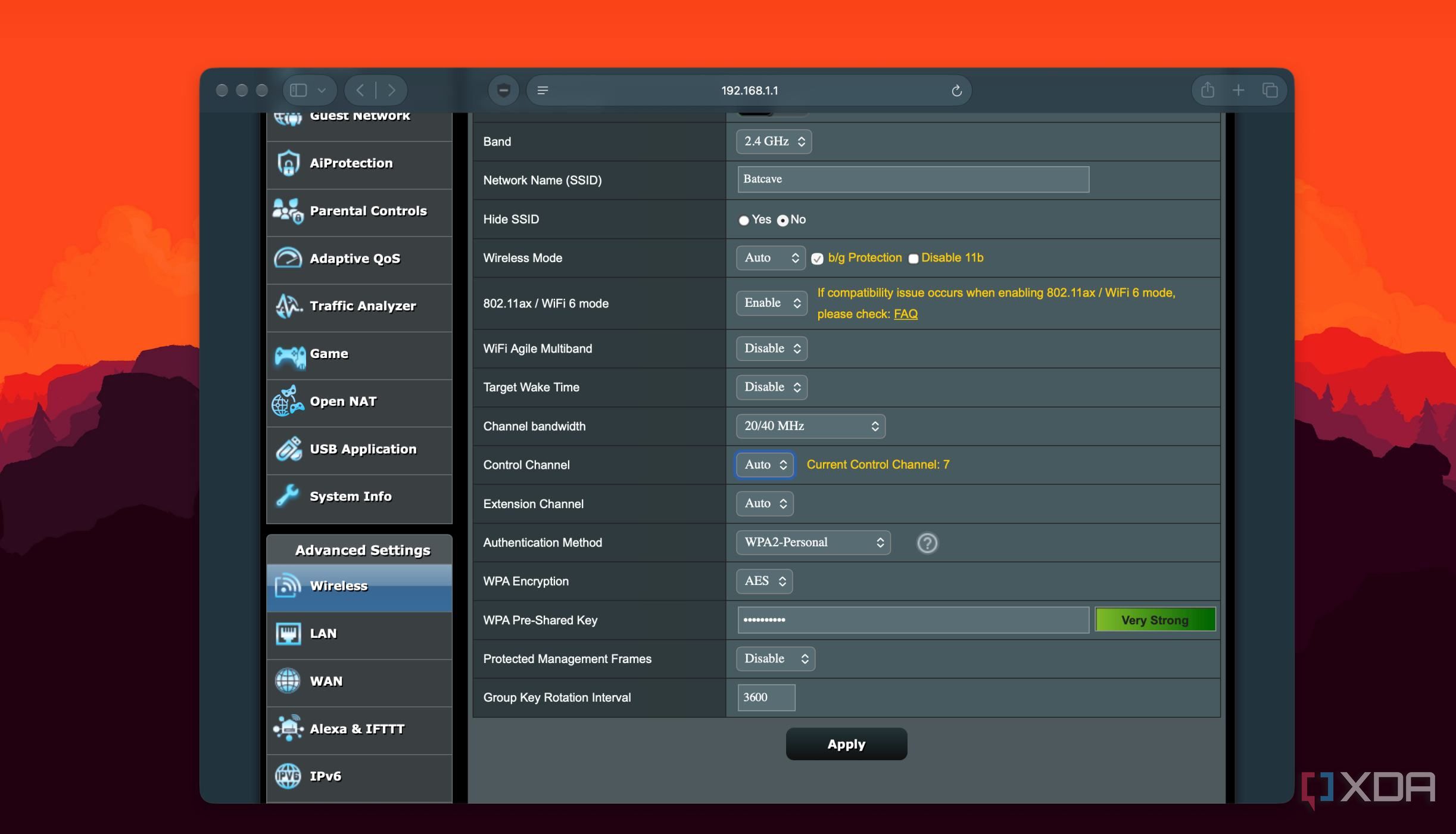This screenshot has width=1456, height=834.
Task: Click the USB Application icon
Action: point(288,449)
